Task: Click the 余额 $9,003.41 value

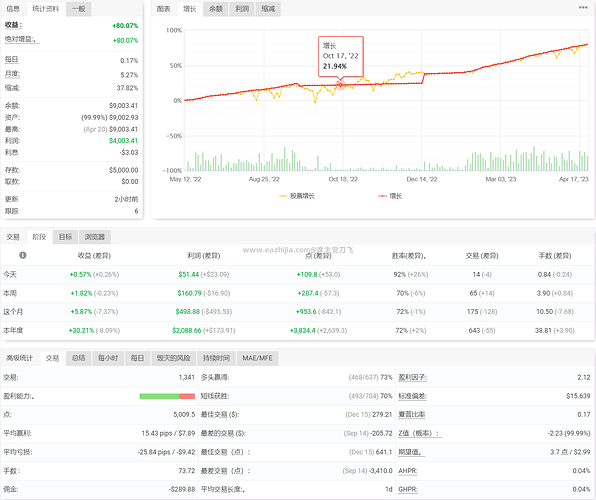Action: [x=124, y=105]
